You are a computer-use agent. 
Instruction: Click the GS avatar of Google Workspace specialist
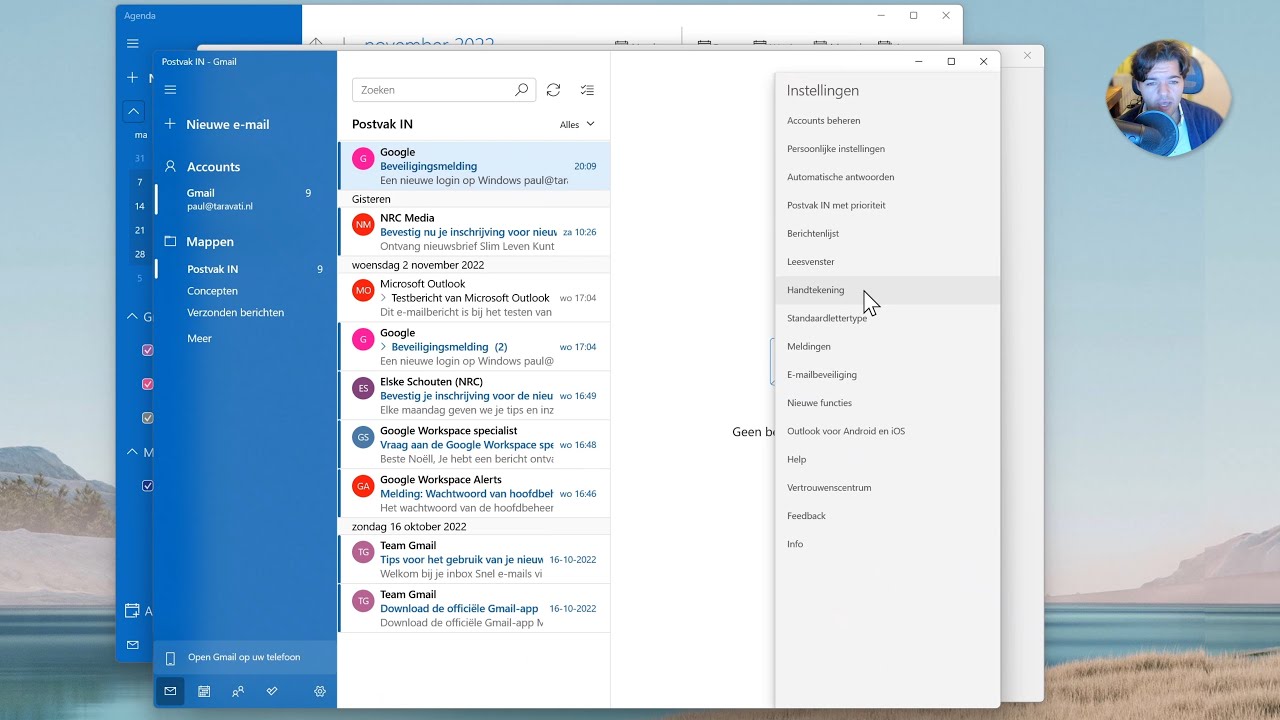tap(363, 437)
